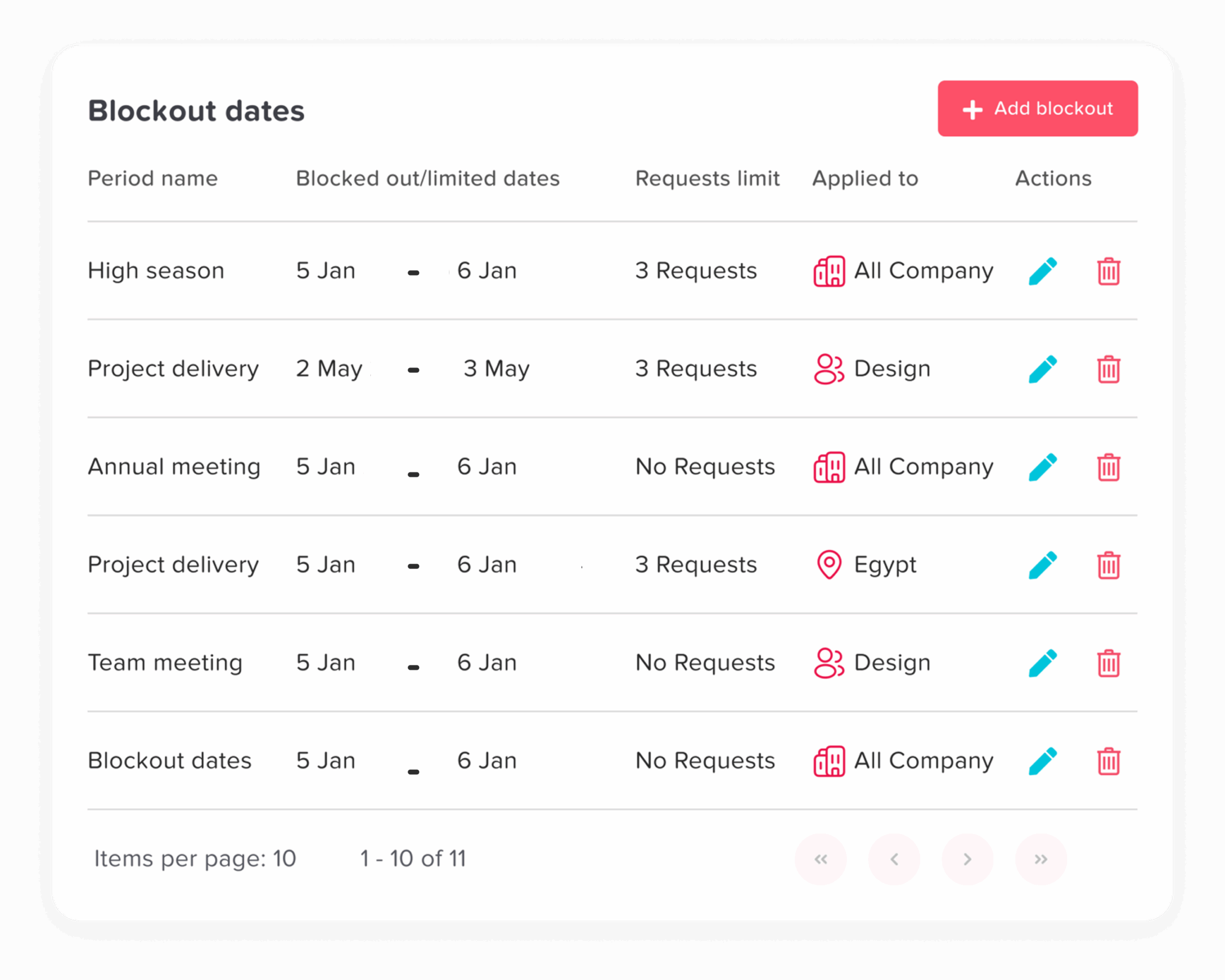
Task: Click the Requests limit column header
Action: point(707,178)
